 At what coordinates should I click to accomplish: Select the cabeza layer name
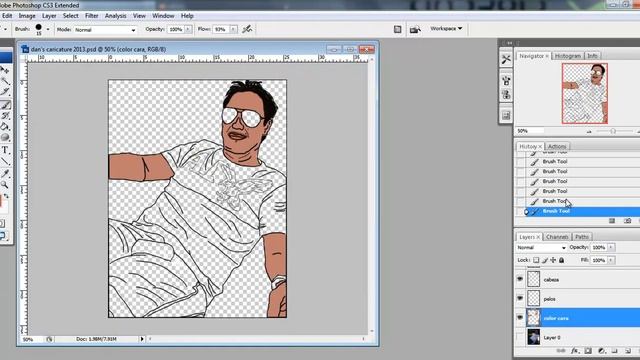(551, 280)
